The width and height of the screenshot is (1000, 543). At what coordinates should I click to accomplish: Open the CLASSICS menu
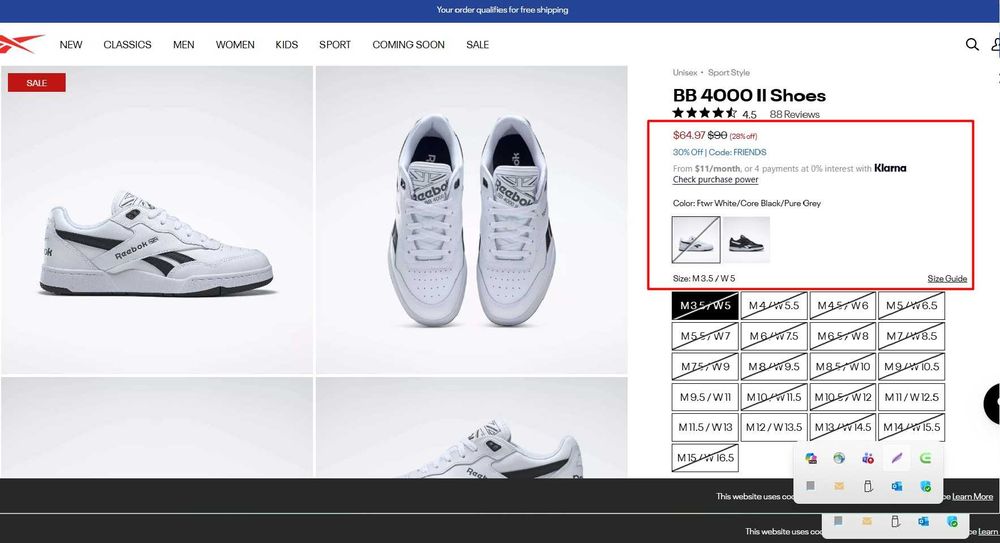(x=128, y=45)
